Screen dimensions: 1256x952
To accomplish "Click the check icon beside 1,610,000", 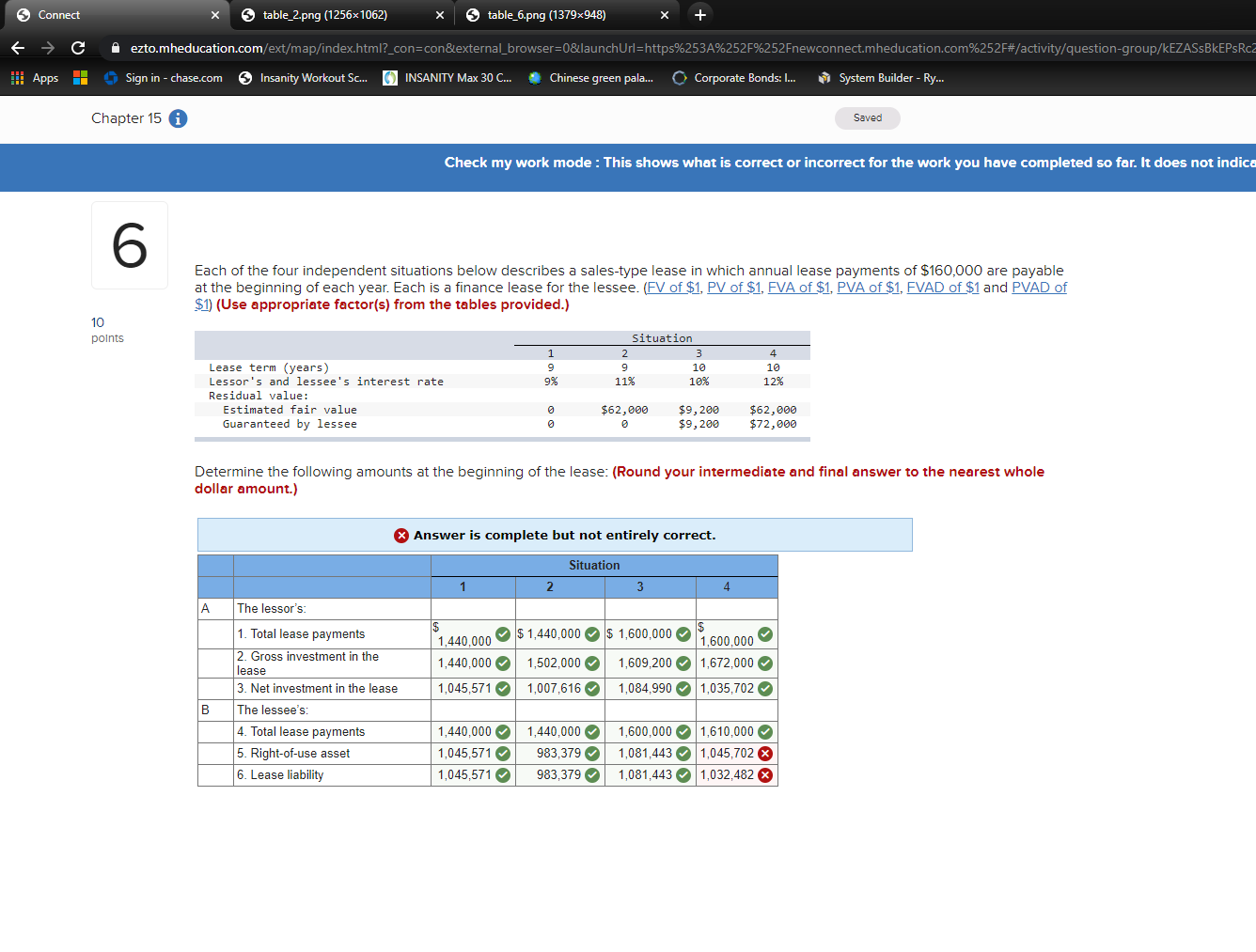I will click(x=765, y=732).
